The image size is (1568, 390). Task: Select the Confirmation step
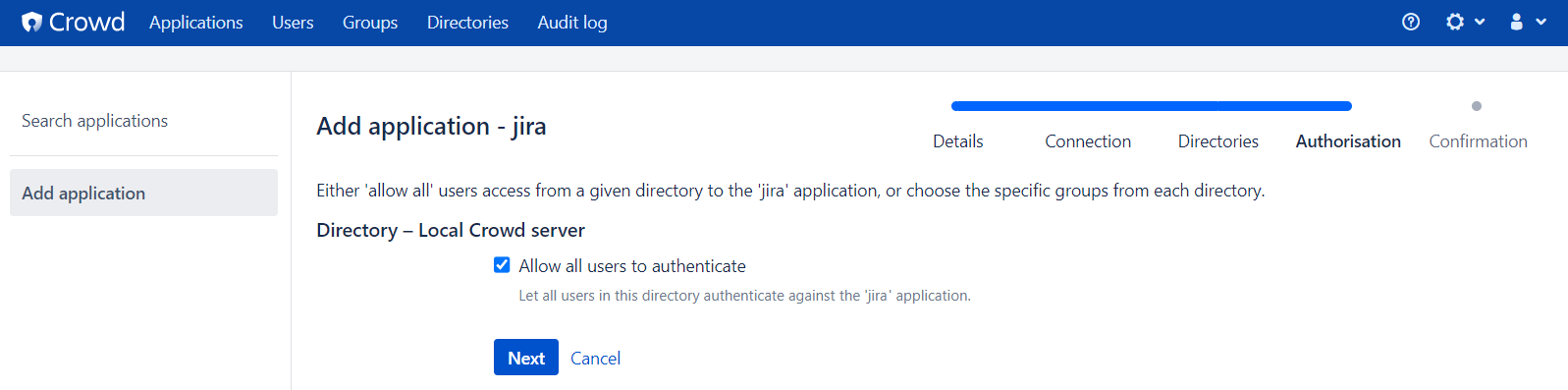click(1478, 141)
